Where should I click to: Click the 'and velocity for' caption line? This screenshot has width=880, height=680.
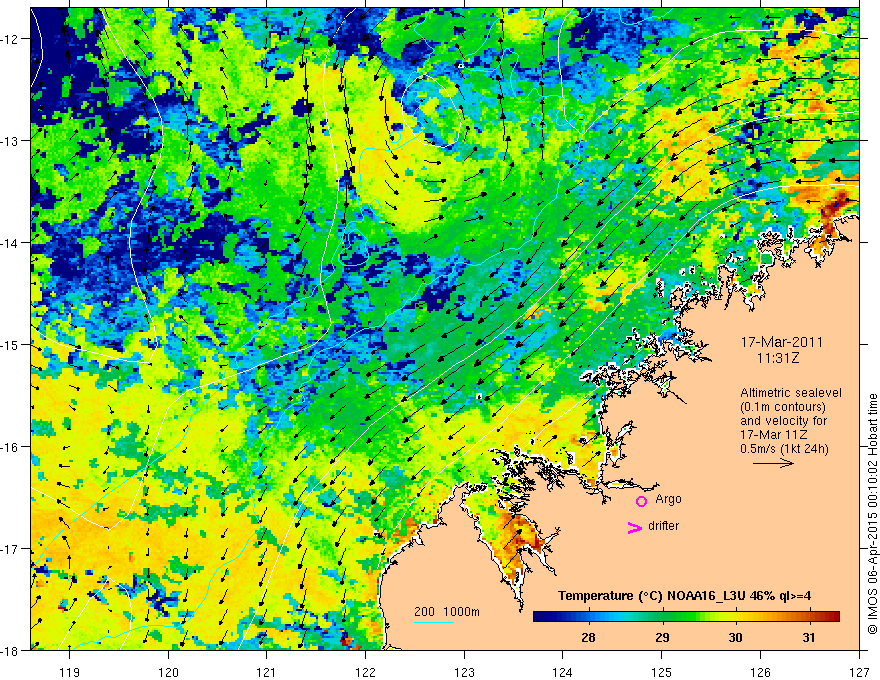click(783, 421)
